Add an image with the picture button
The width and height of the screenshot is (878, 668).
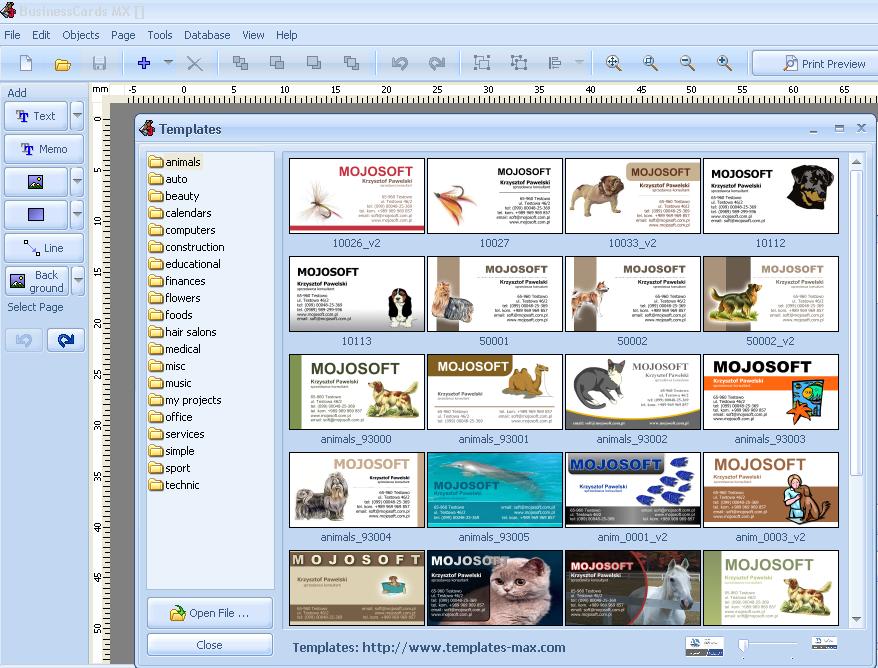(36, 182)
